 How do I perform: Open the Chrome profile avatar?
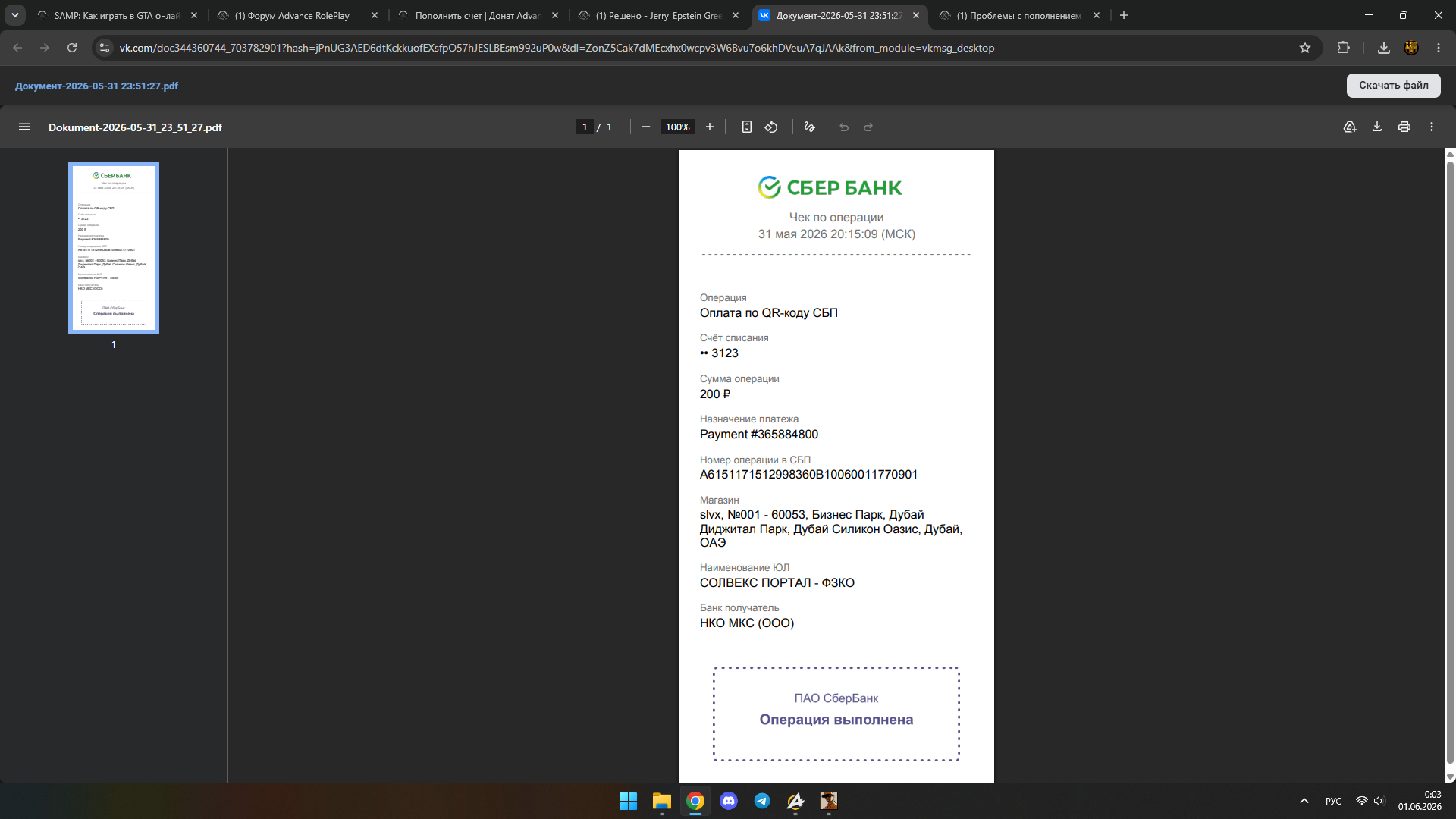tap(1411, 48)
